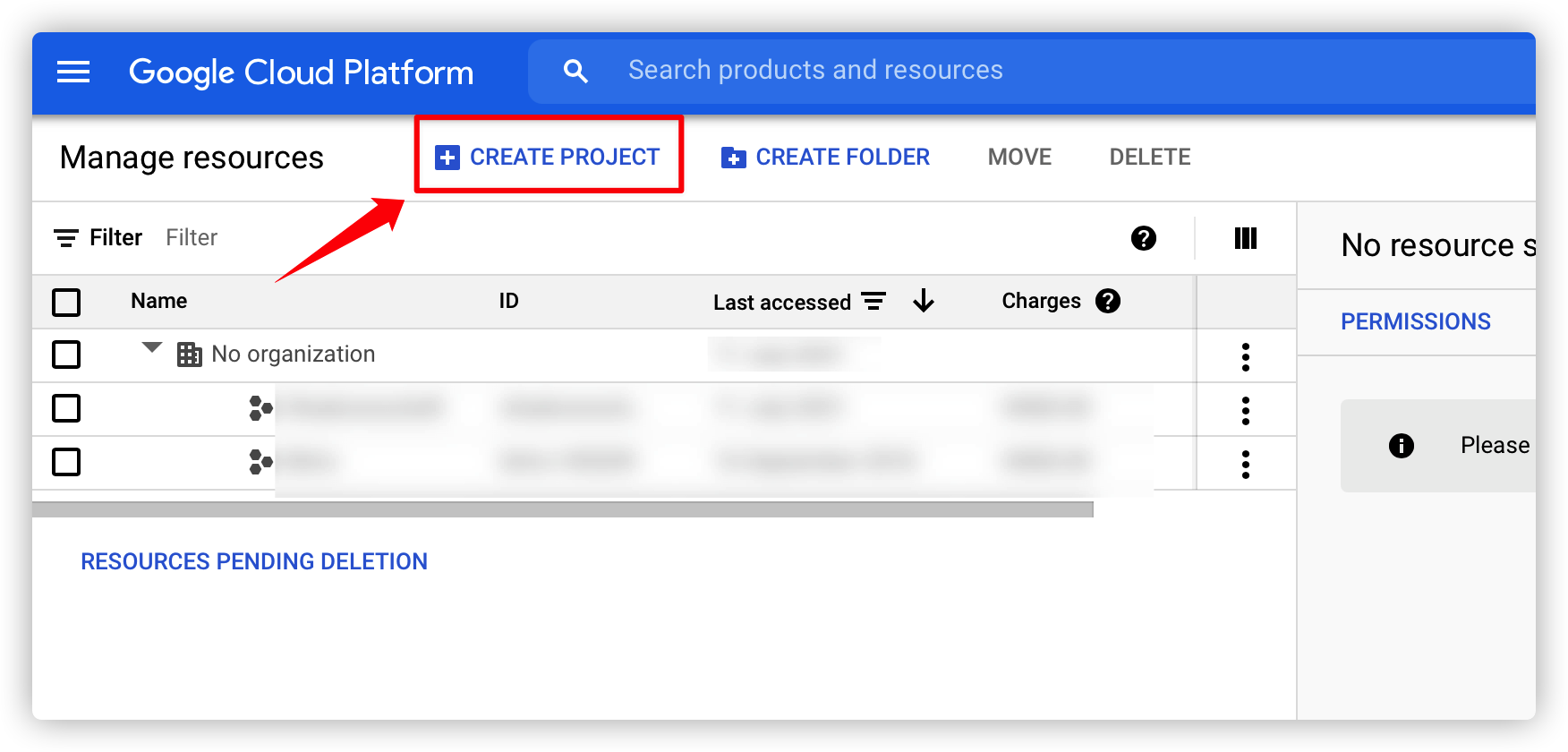Click the info icon in side panel
The width and height of the screenshot is (1568, 752).
(x=1402, y=445)
